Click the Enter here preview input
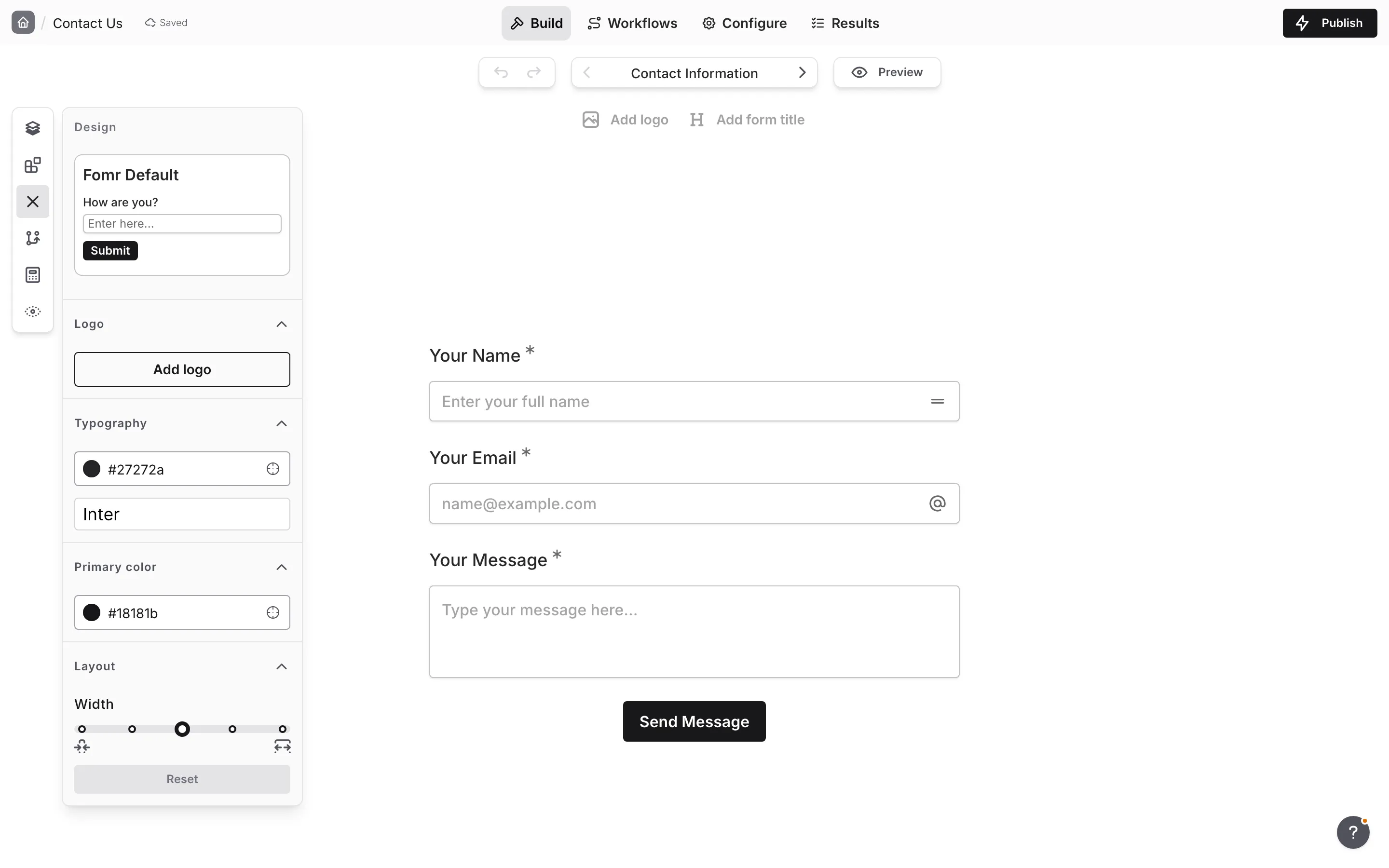 182,224
